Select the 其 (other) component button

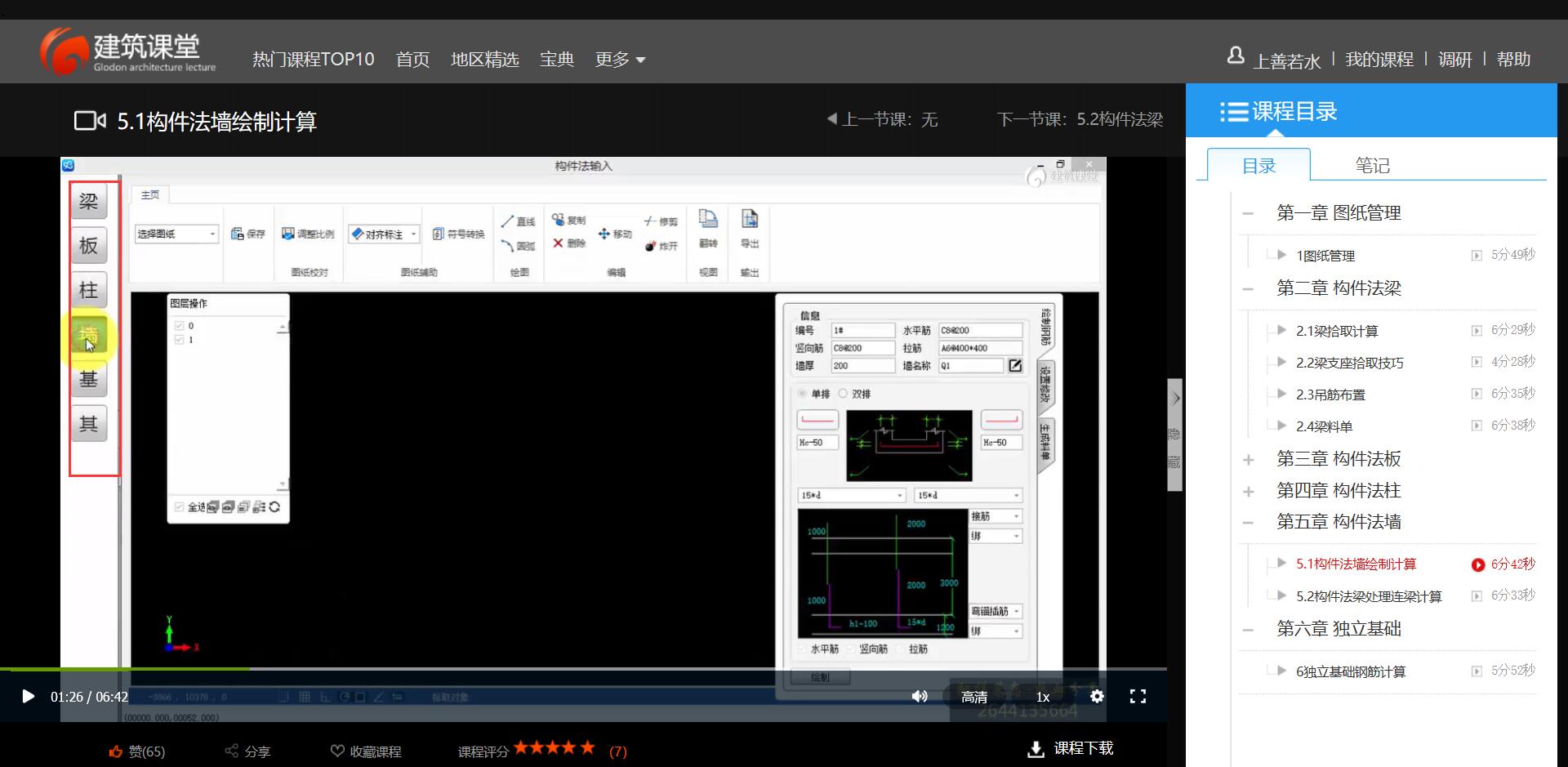point(88,423)
